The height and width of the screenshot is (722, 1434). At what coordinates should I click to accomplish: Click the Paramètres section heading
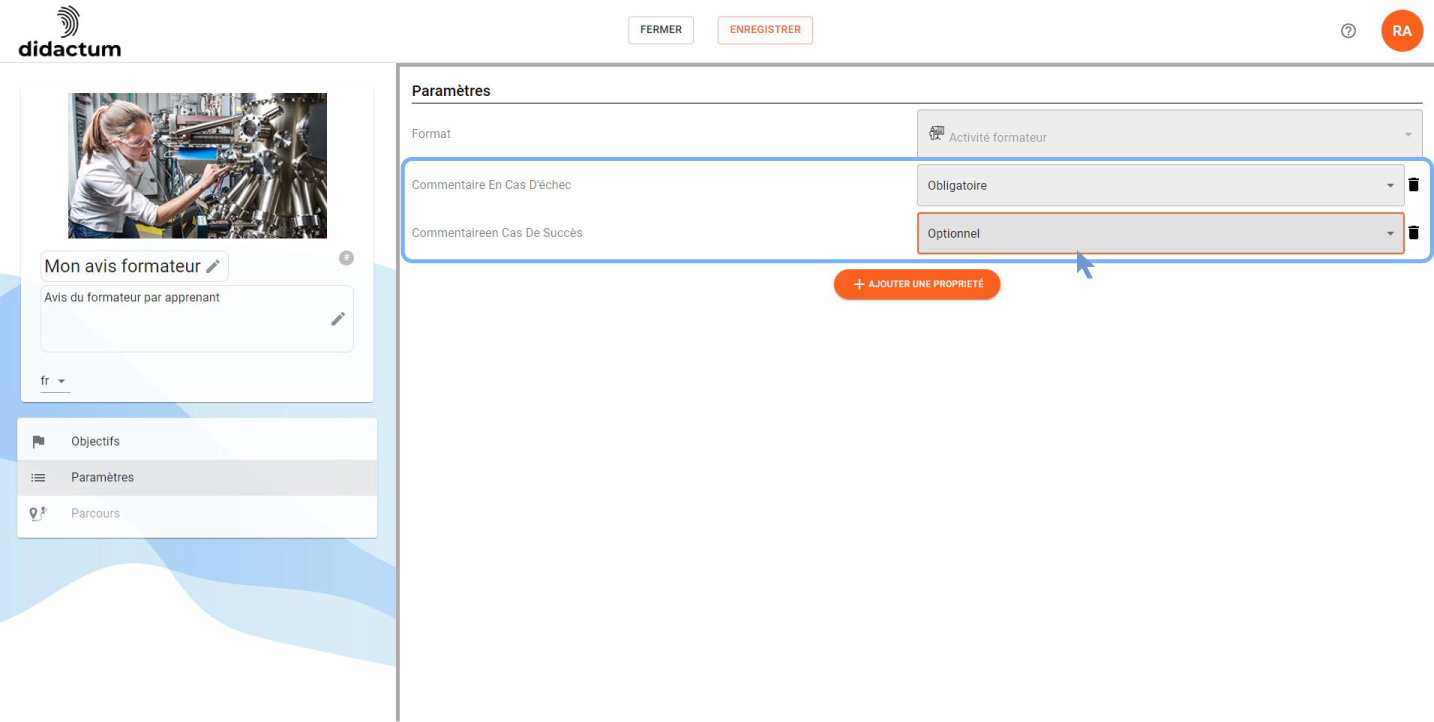click(451, 91)
